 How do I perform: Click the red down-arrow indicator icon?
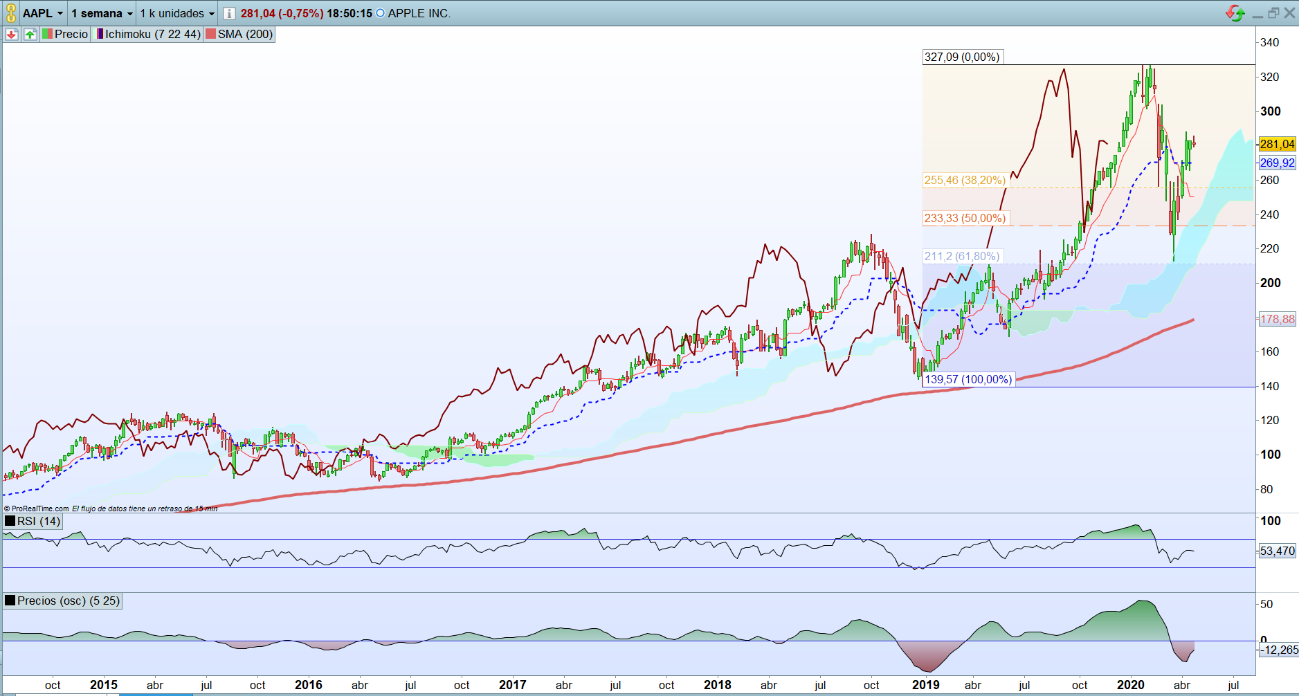pos(12,34)
